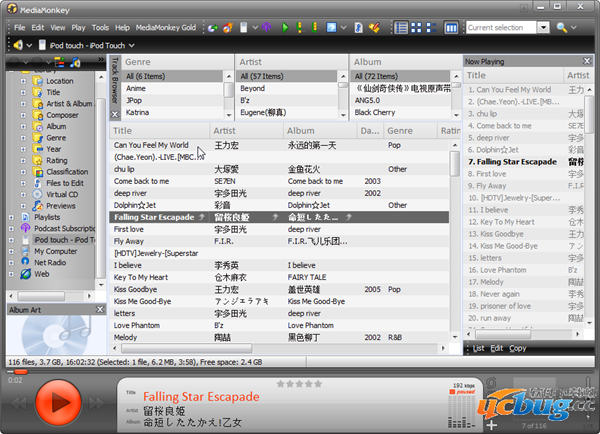The image size is (600, 434).
Task: Open the Current selection dropdown
Action: coord(543,27)
